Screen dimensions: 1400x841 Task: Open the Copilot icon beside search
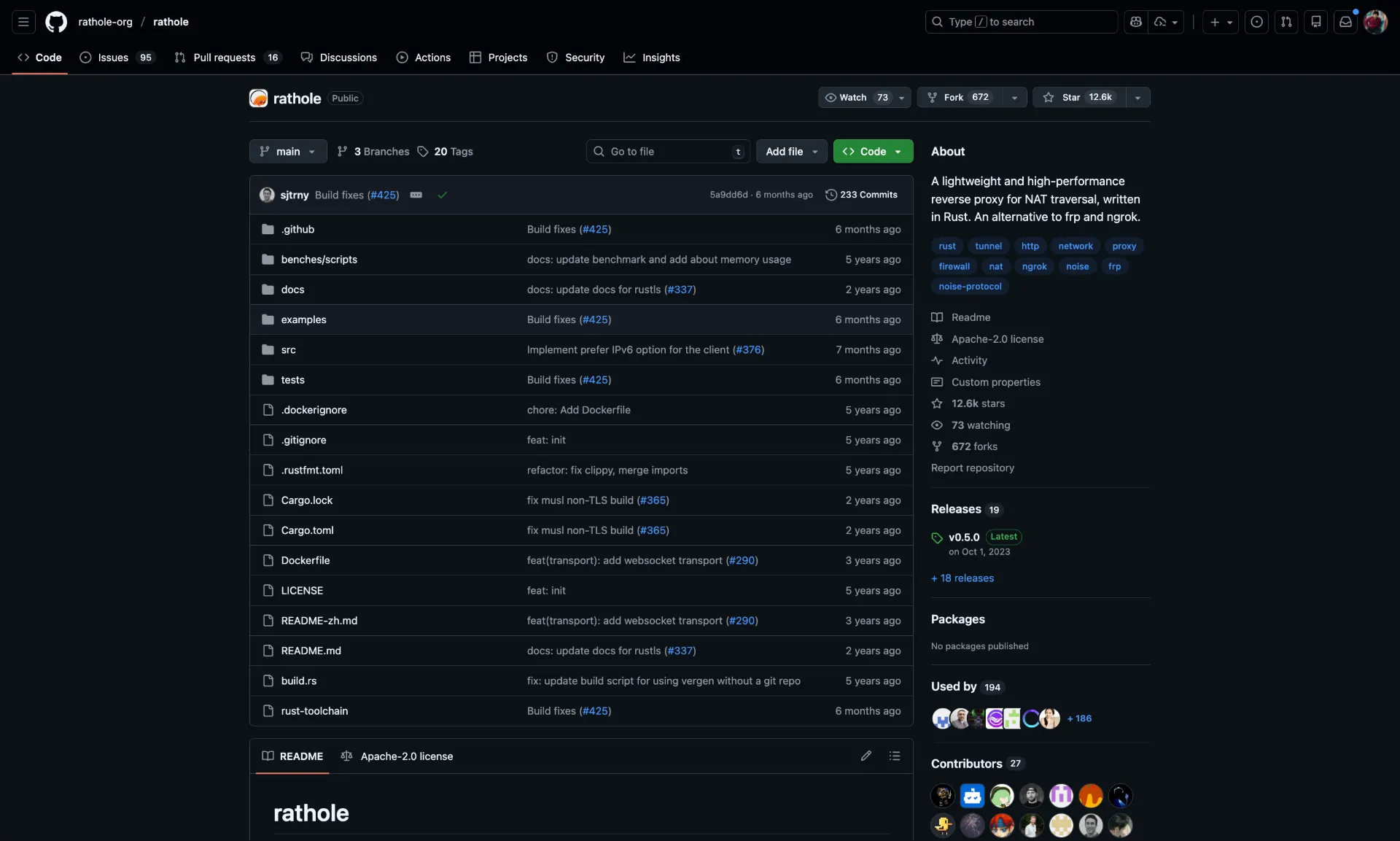[1135, 22]
